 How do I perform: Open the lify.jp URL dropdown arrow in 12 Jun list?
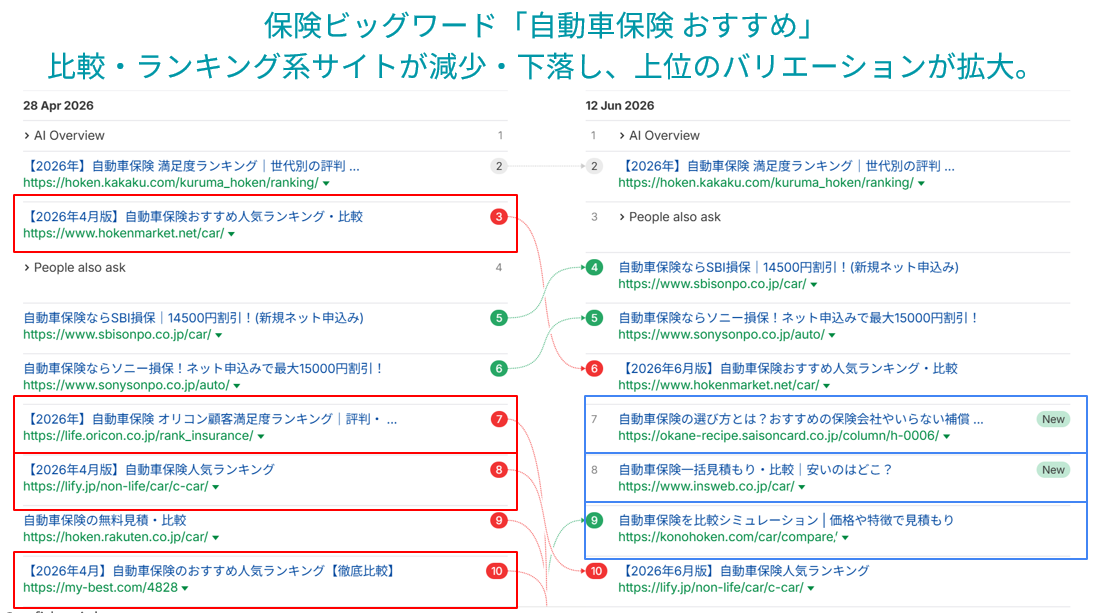coord(811,588)
